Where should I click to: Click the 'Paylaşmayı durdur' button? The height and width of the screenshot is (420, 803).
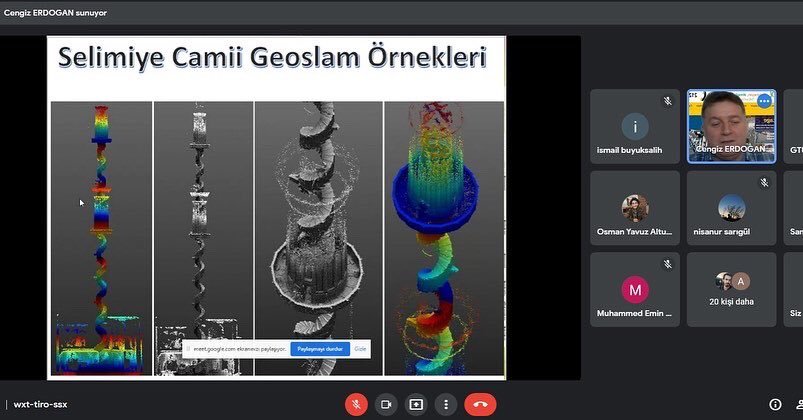(320, 349)
